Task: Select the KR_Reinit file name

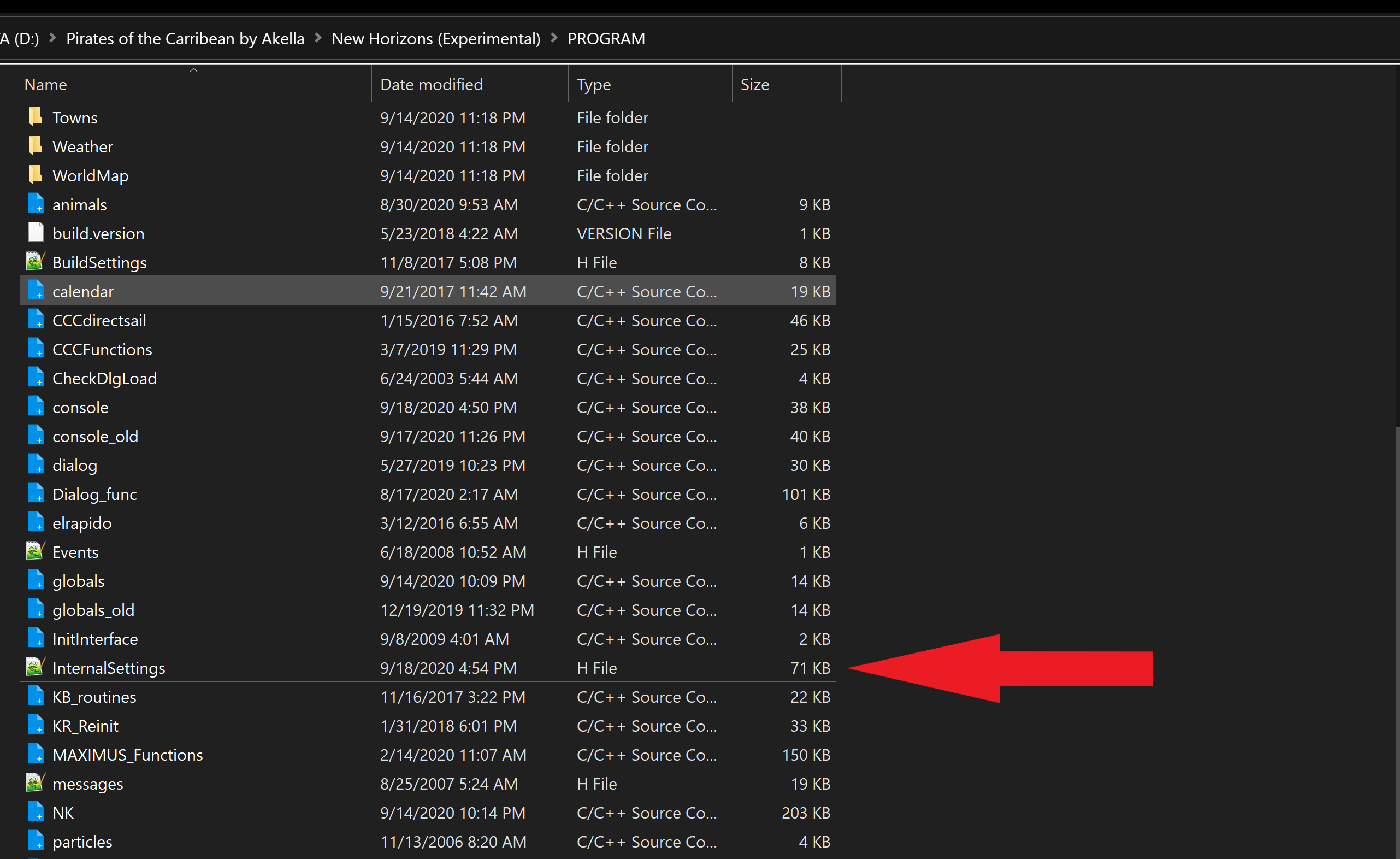Action: [85, 726]
